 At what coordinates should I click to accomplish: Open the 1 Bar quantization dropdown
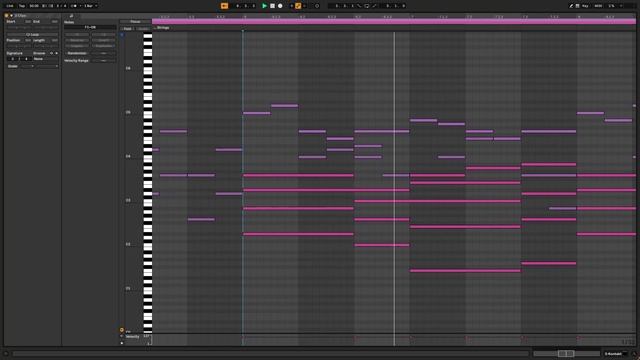90,6
